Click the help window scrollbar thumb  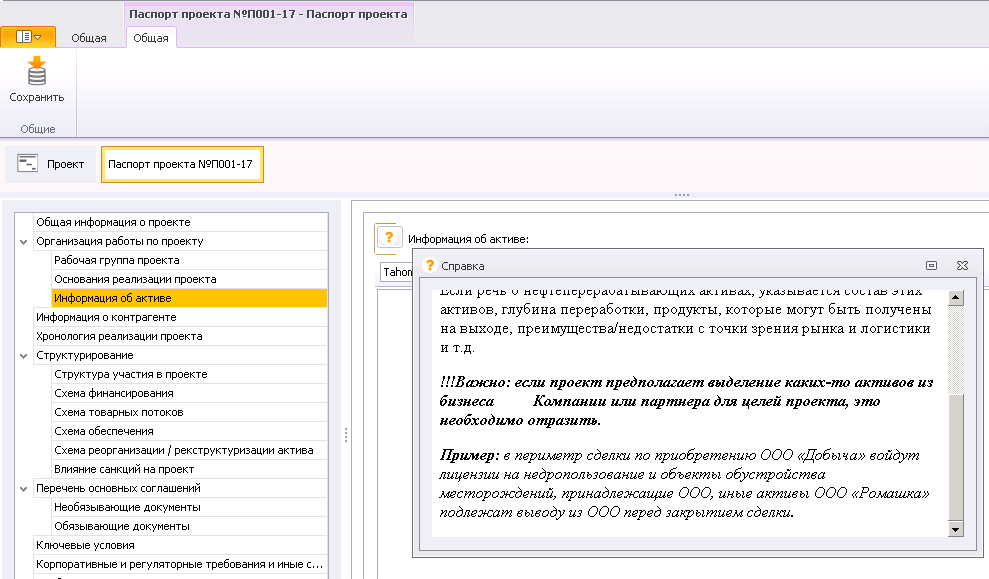955,455
